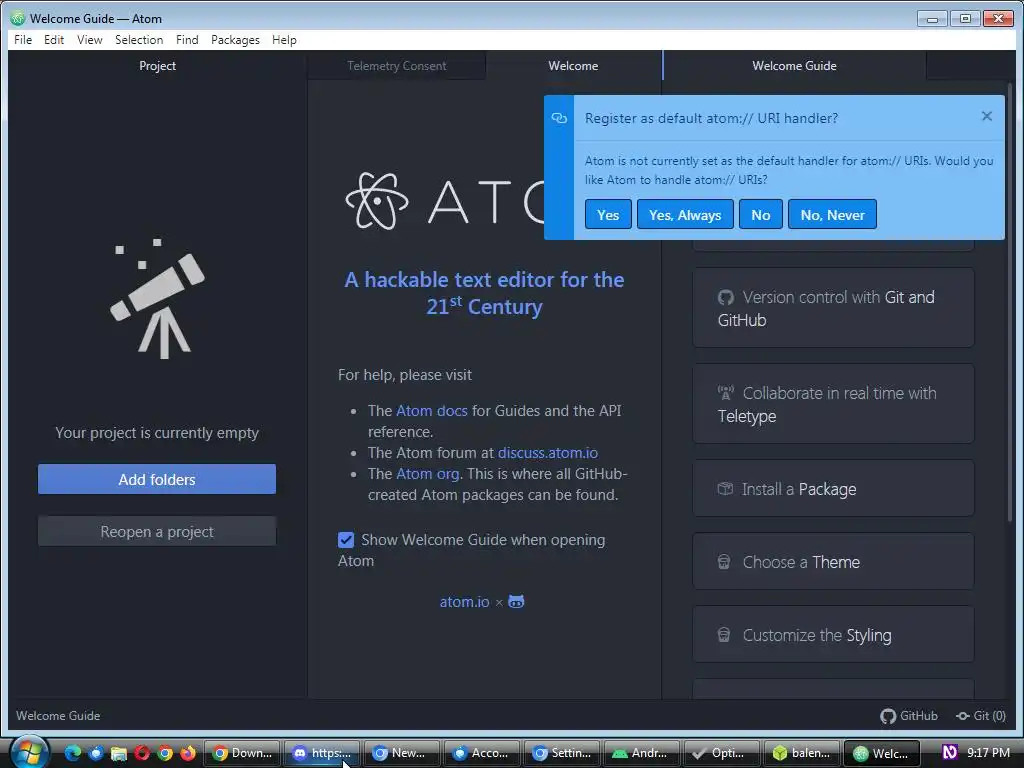The image size is (1024, 768).
Task: Open the Atom docs link
Action: 432,411
